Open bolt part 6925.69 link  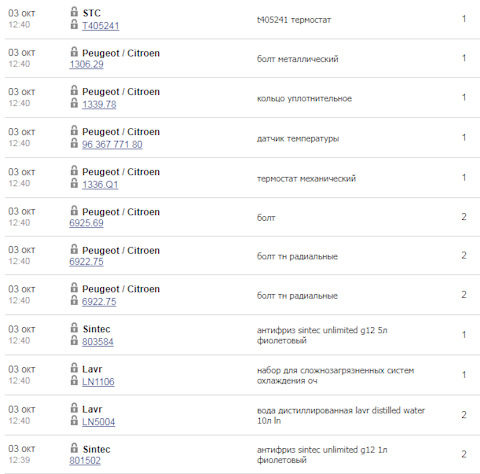(x=86, y=223)
